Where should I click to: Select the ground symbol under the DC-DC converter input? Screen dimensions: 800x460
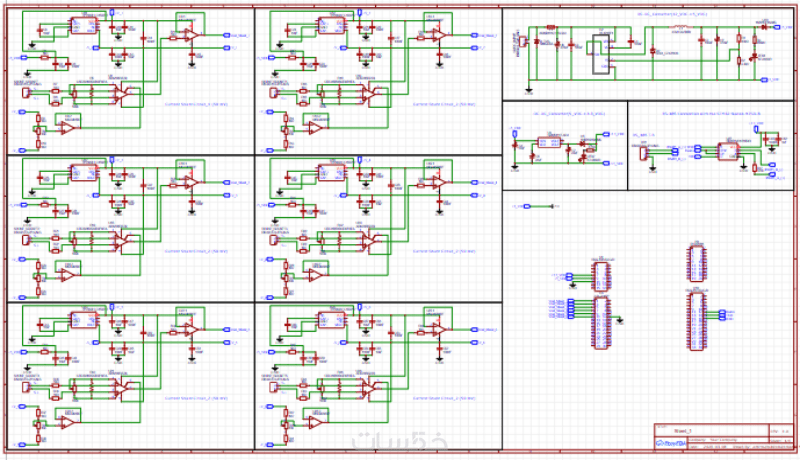(x=529, y=91)
